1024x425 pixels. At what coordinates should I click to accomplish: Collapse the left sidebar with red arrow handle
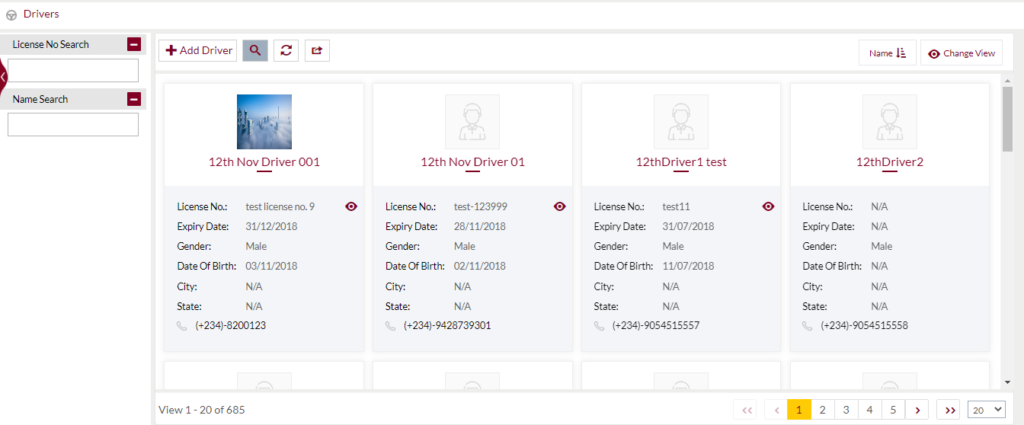click(3, 77)
